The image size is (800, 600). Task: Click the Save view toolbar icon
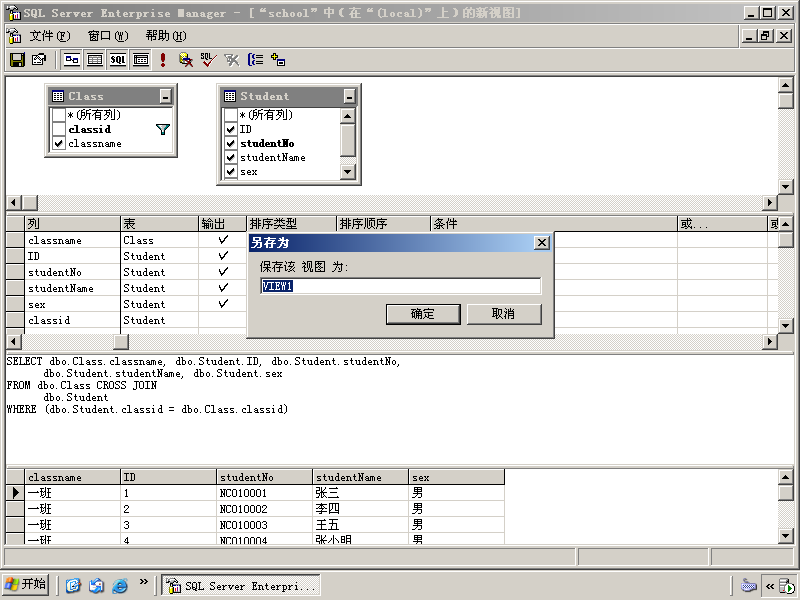click(x=17, y=60)
